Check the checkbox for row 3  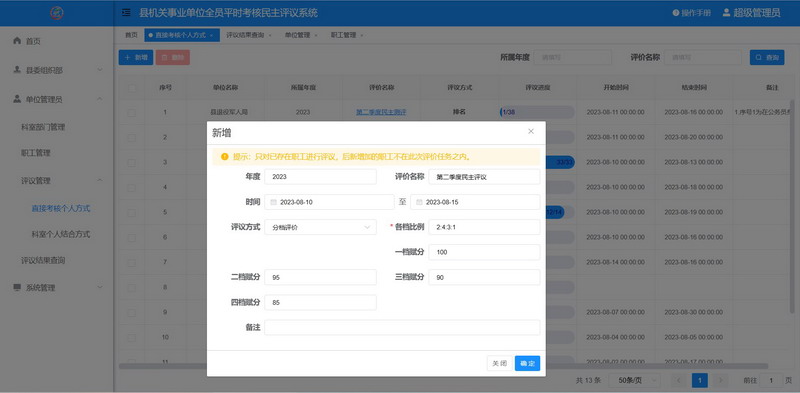click(132, 162)
